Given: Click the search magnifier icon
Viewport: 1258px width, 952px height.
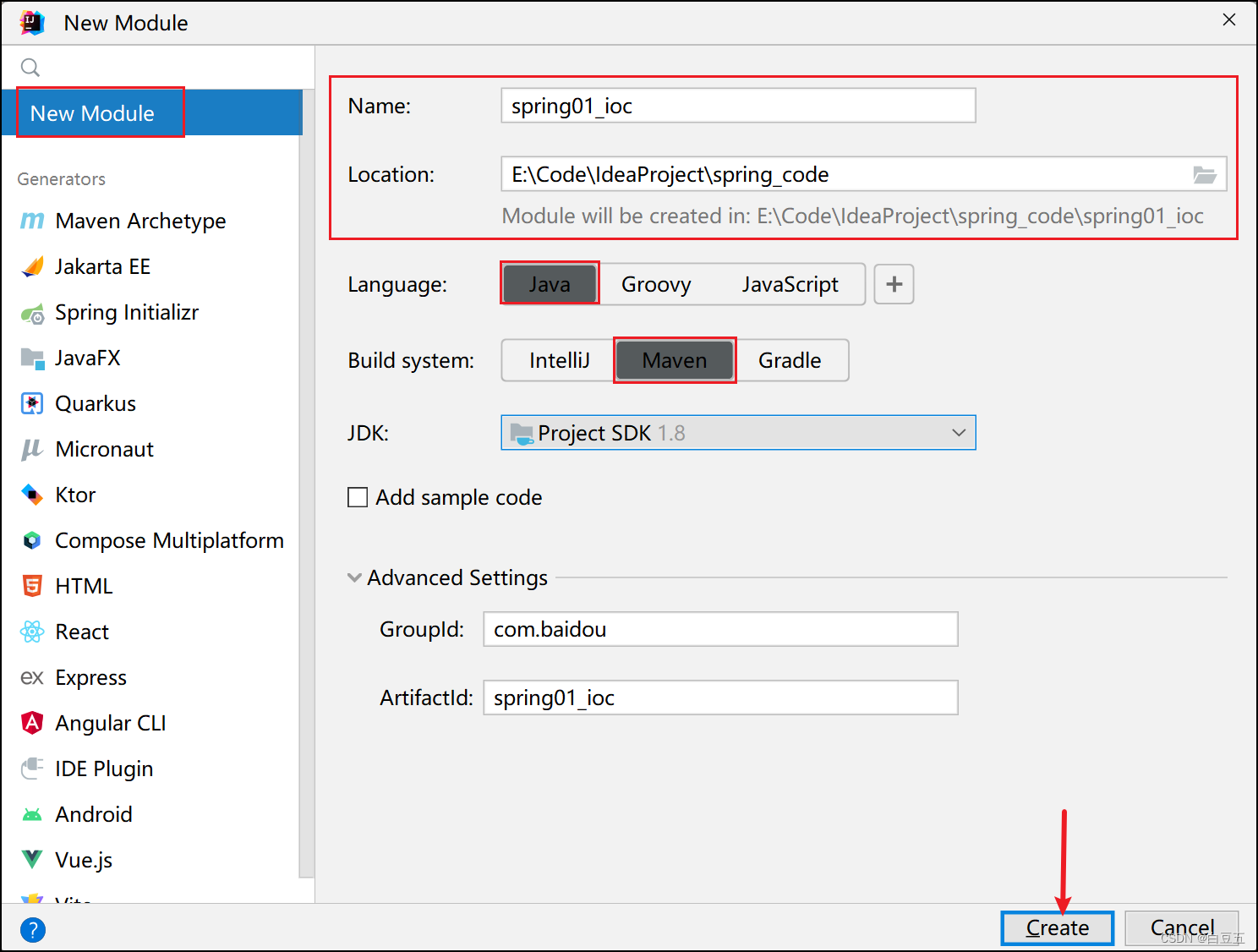Looking at the screenshot, I should point(30,68).
